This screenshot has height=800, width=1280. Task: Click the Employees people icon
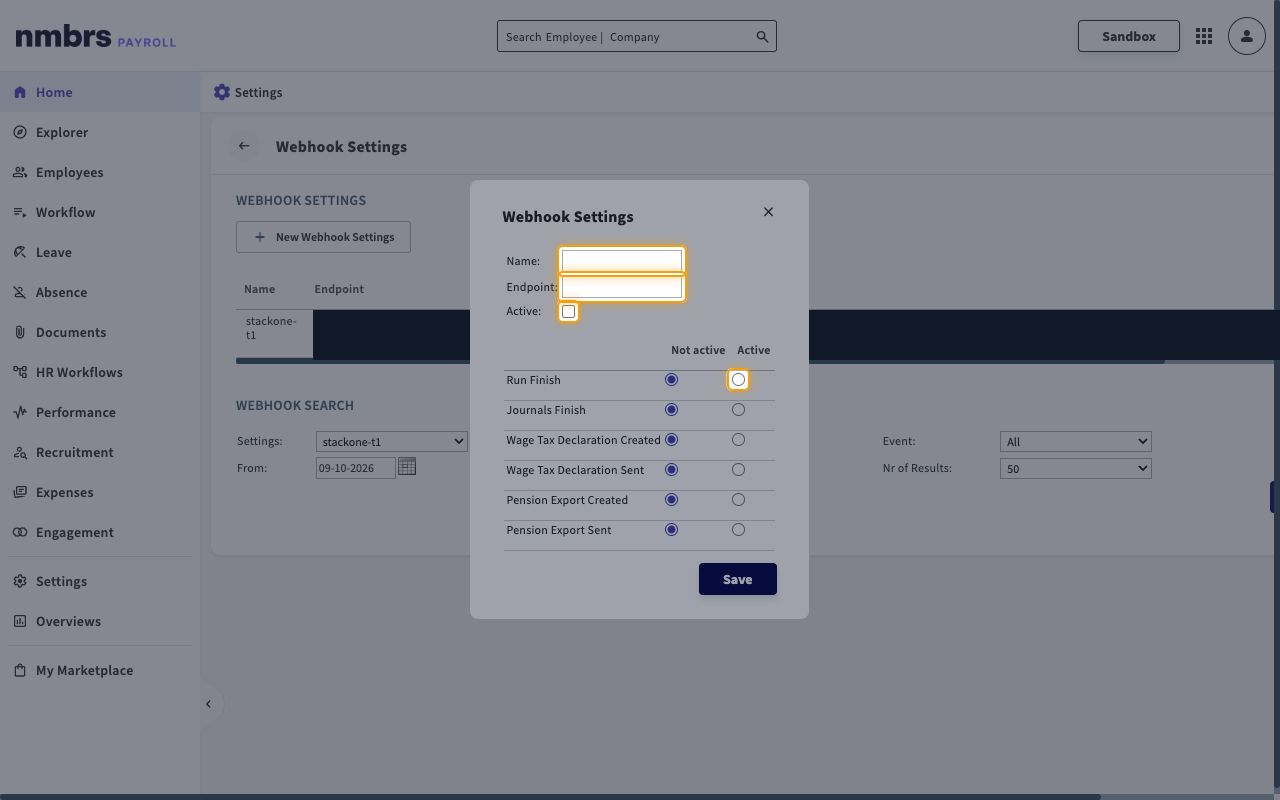pos(20,172)
